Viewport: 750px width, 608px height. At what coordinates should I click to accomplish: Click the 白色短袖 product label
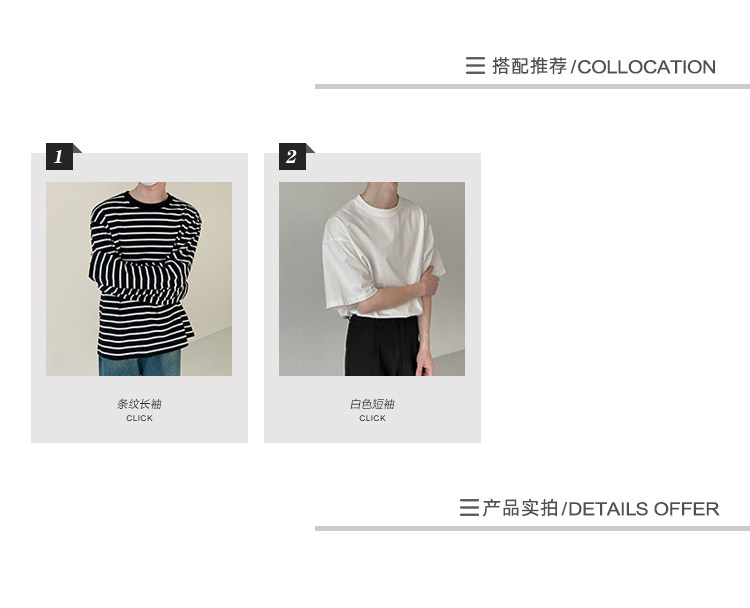click(x=372, y=404)
